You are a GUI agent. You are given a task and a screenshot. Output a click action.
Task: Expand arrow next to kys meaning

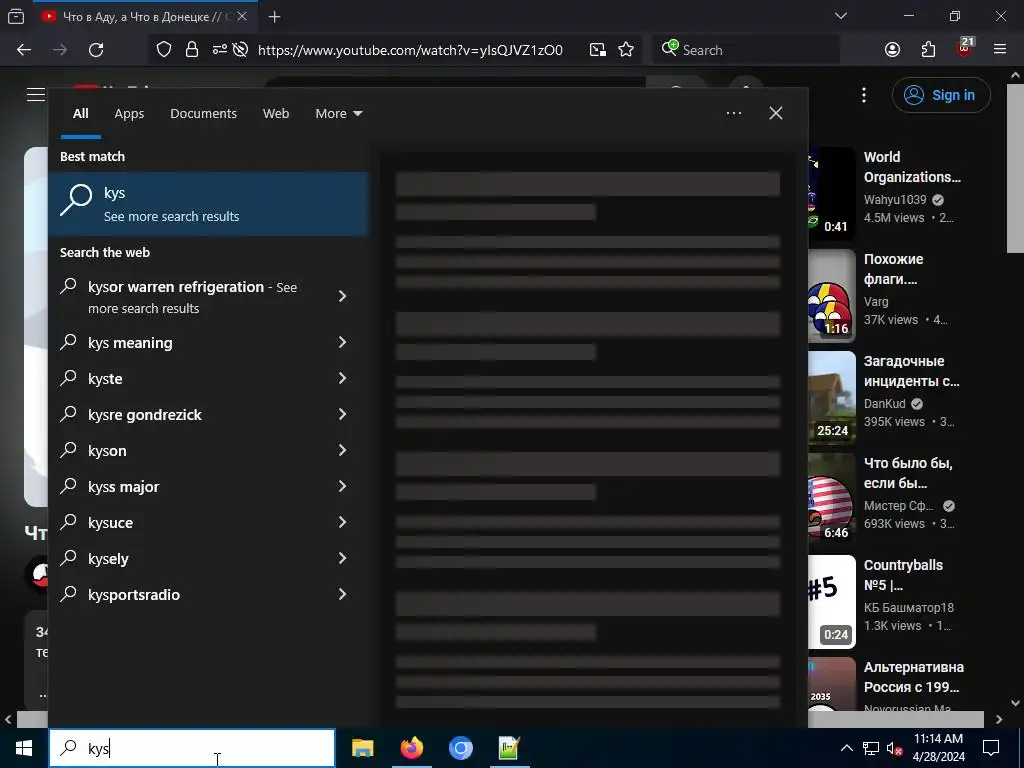342,342
